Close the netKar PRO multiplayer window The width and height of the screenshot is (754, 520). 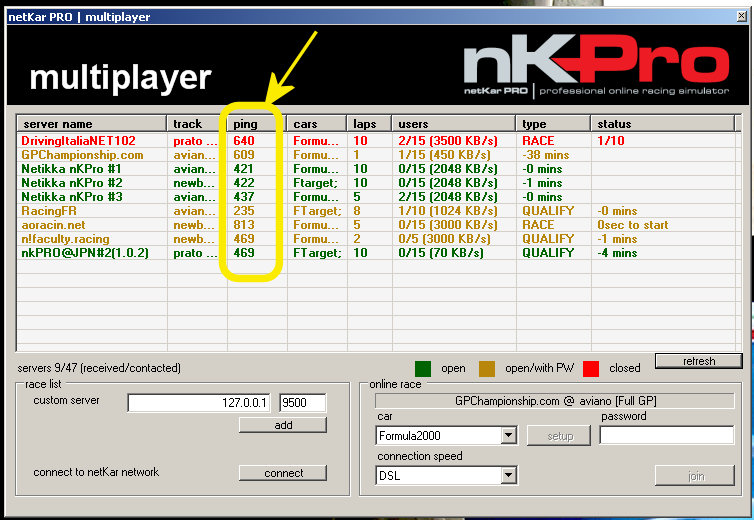click(x=741, y=16)
